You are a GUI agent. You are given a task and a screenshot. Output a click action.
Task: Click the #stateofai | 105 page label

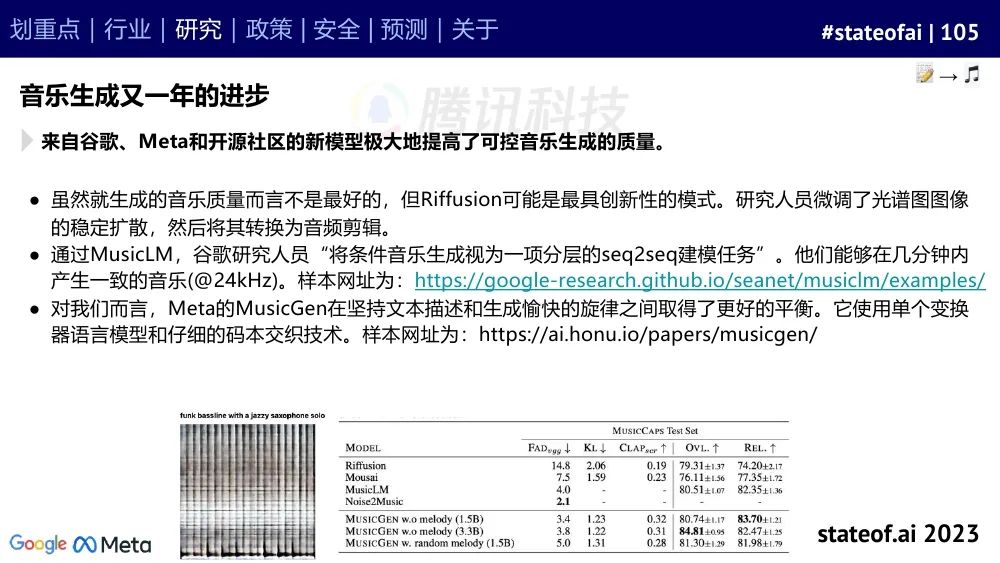pyautogui.click(x=899, y=32)
